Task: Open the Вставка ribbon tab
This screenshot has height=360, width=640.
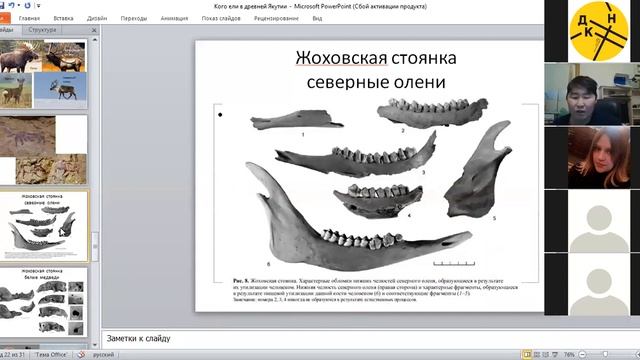Action: [x=63, y=18]
